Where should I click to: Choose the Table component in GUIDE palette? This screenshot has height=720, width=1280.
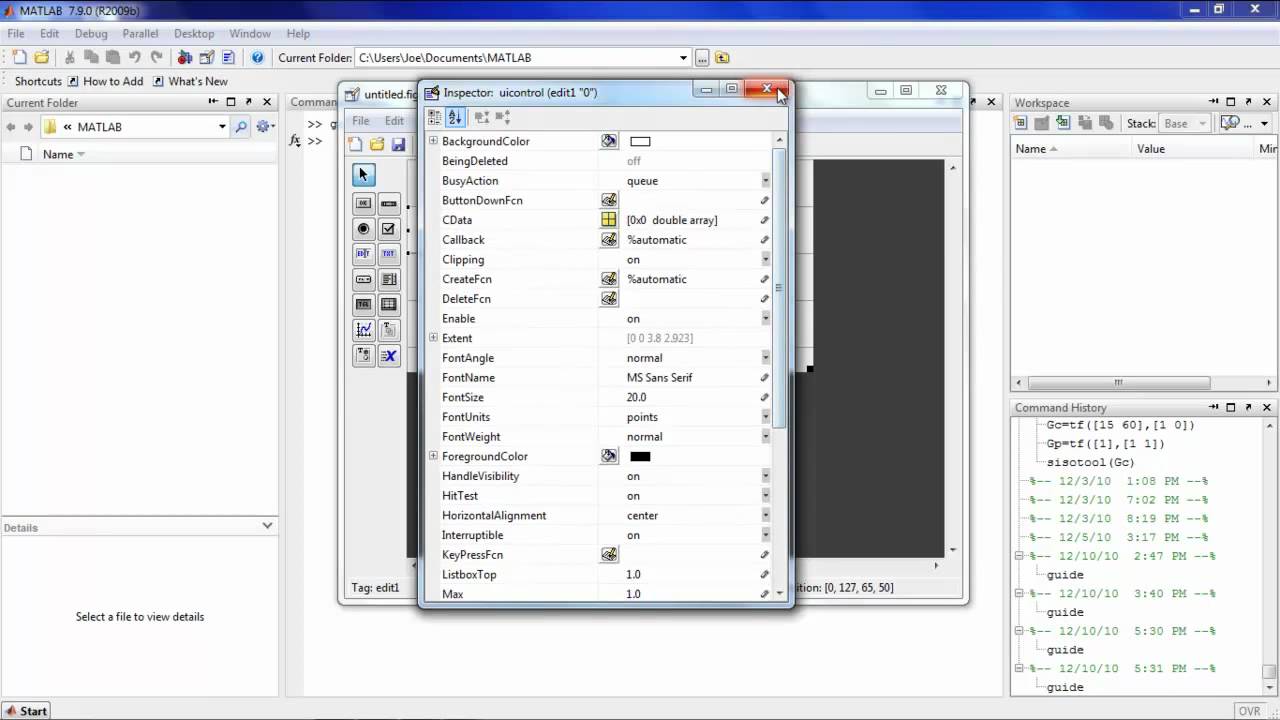pyautogui.click(x=389, y=304)
